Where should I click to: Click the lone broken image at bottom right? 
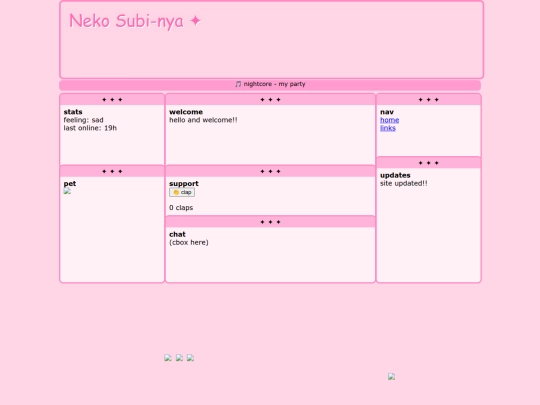391,376
